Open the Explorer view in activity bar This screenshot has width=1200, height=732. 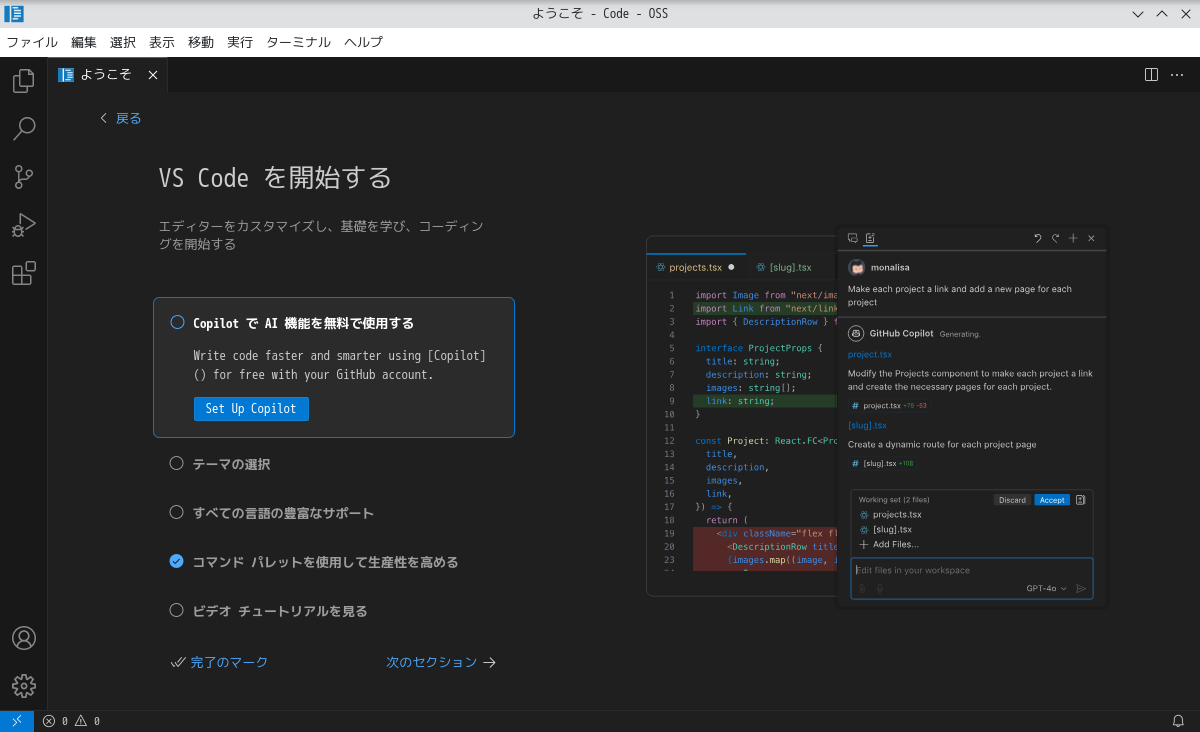(24, 81)
